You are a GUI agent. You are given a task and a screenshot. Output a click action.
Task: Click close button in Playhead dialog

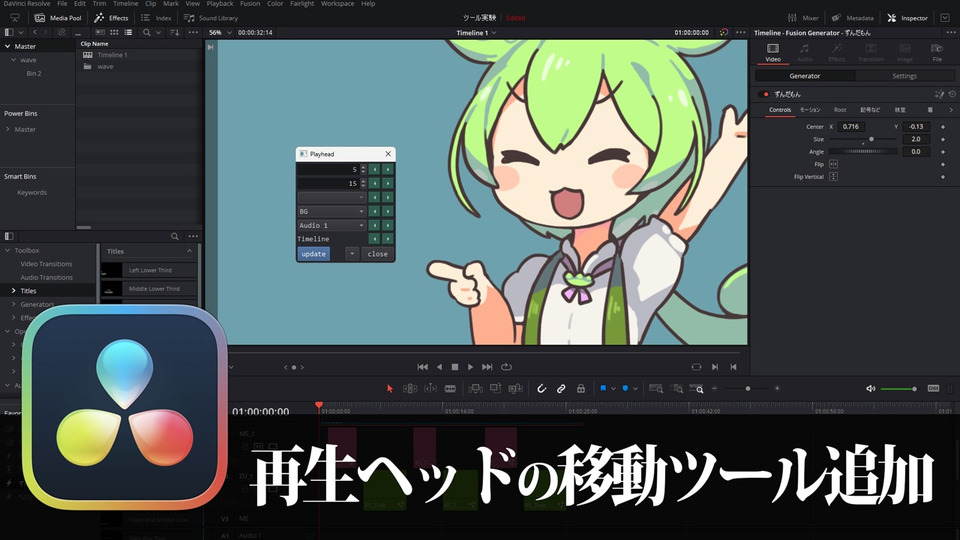(x=377, y=253)
